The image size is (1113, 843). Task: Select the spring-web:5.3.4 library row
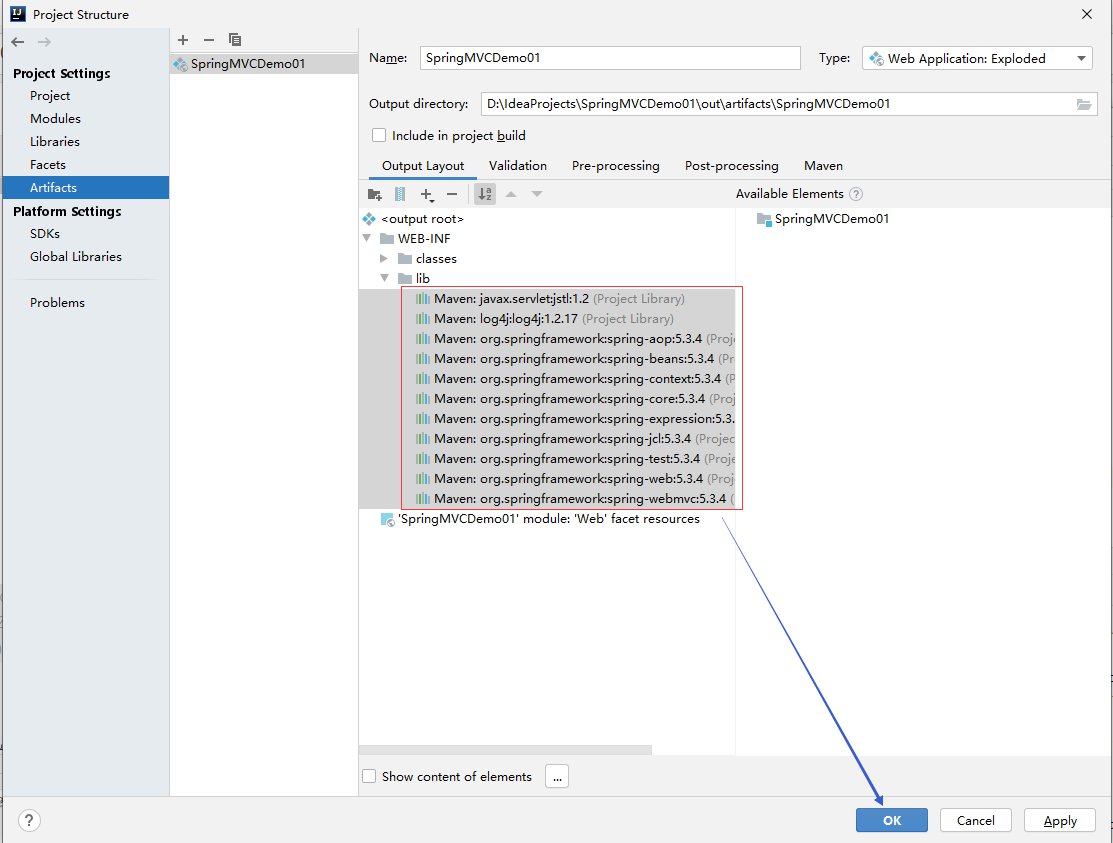pos(547,478)
